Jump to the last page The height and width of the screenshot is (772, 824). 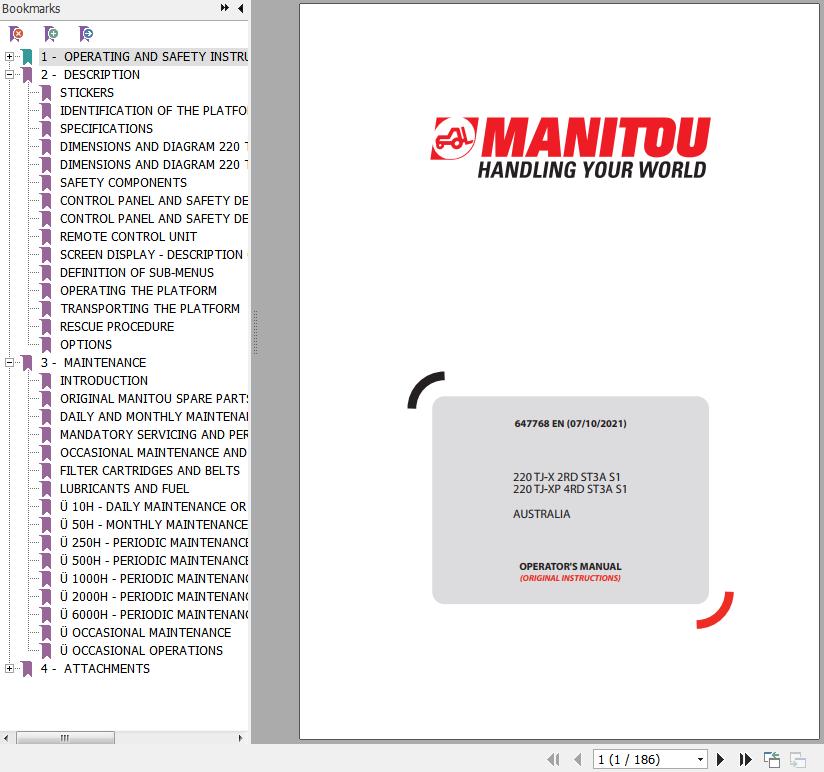745,759
